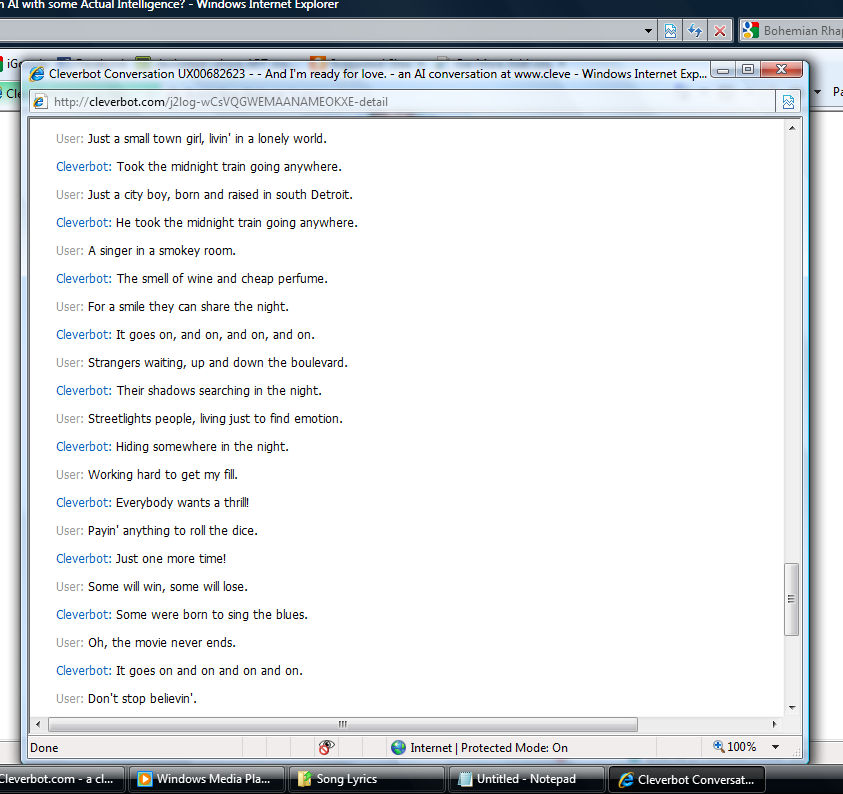Image resolution: width=843 pixels, height=794 pixels.
Task: Click 'The smell of wine and cheap perfume.'
Action: [222, 278]
